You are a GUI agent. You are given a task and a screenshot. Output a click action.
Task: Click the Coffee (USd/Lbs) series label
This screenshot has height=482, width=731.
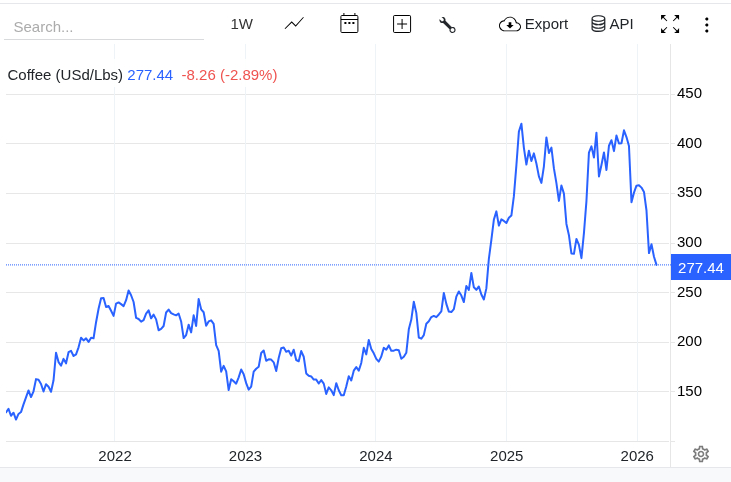[65, 75]
